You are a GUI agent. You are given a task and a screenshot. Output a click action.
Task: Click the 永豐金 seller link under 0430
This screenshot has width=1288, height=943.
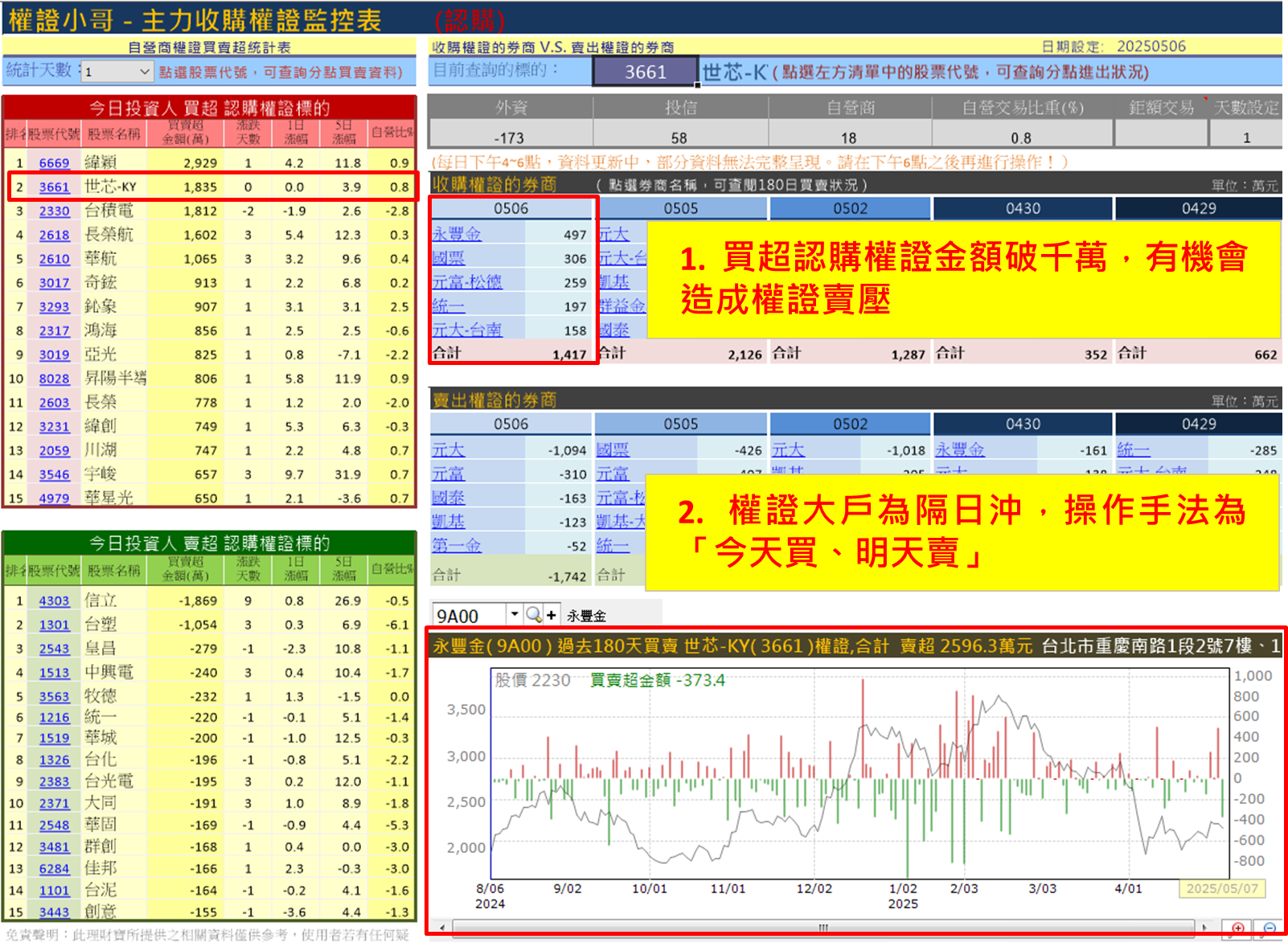960,450
